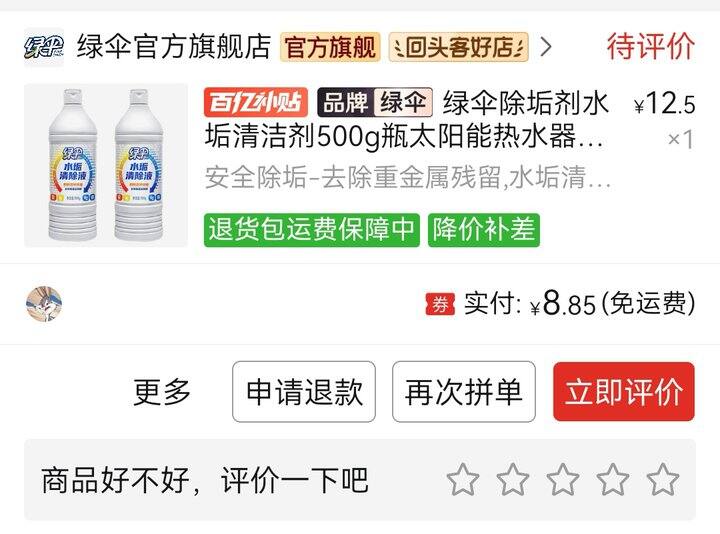
Task: Tap the red 券 coupon icon
Action: (440, 304)
